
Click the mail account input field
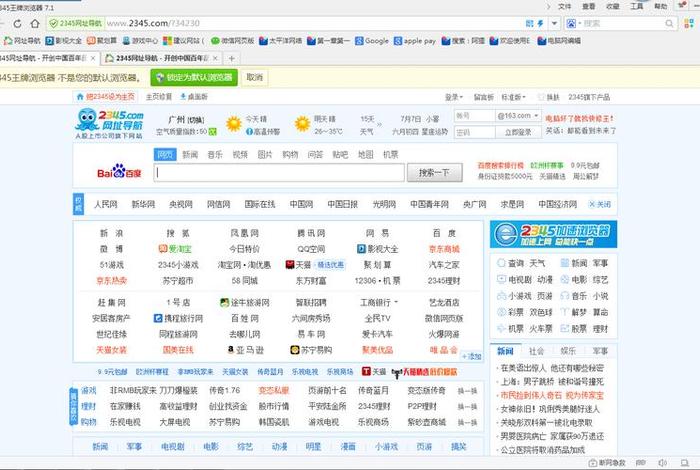coord(474,116)
